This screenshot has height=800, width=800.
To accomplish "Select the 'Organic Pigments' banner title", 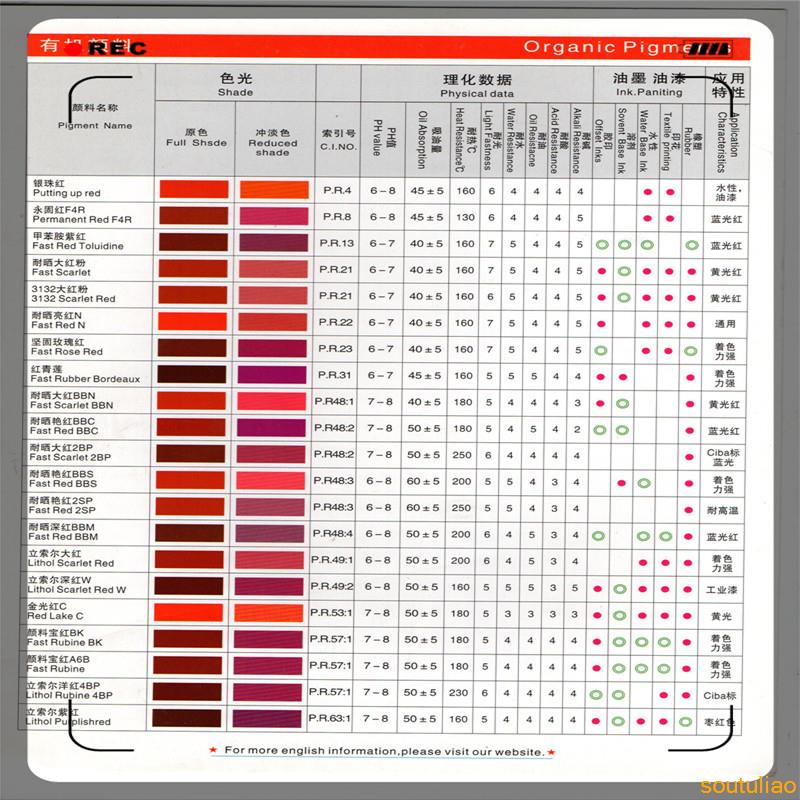I will [627, 47].
